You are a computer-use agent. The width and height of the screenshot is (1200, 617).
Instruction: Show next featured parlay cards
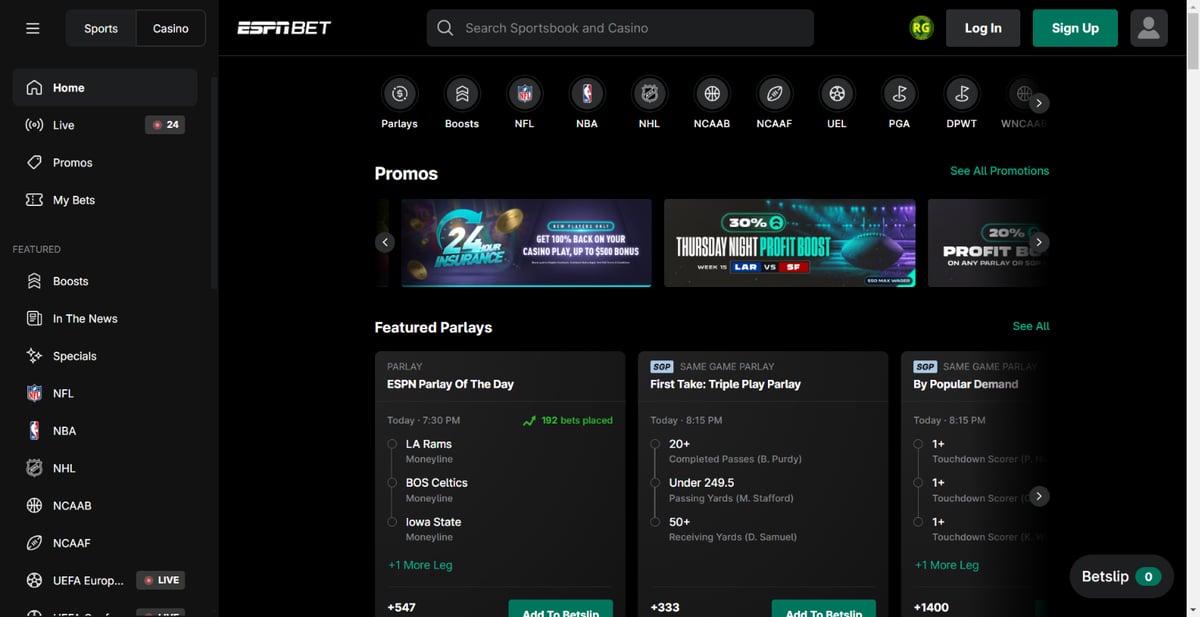1040,496
